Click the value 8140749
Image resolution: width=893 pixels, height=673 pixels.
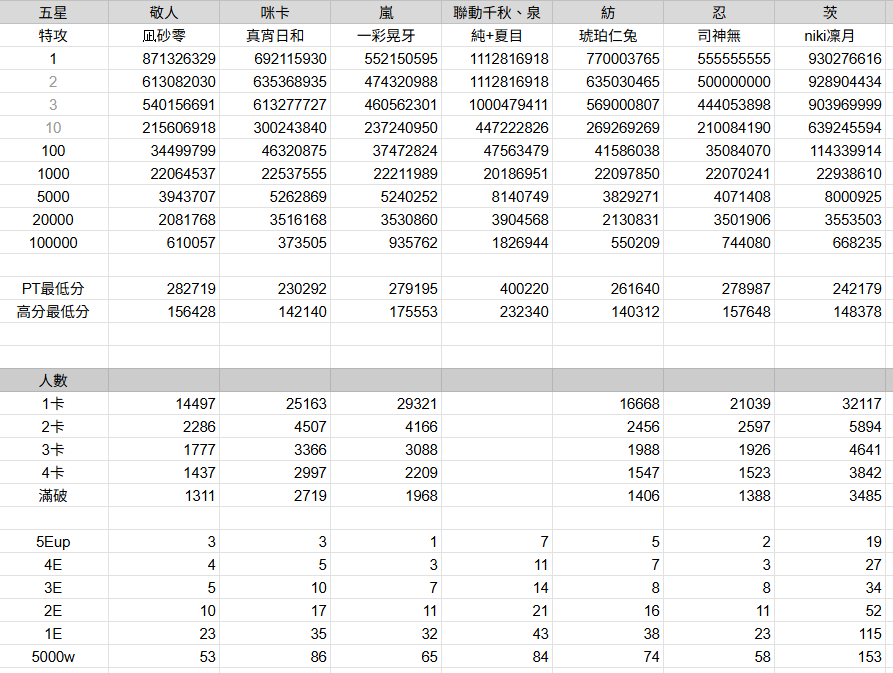(520, 197)
